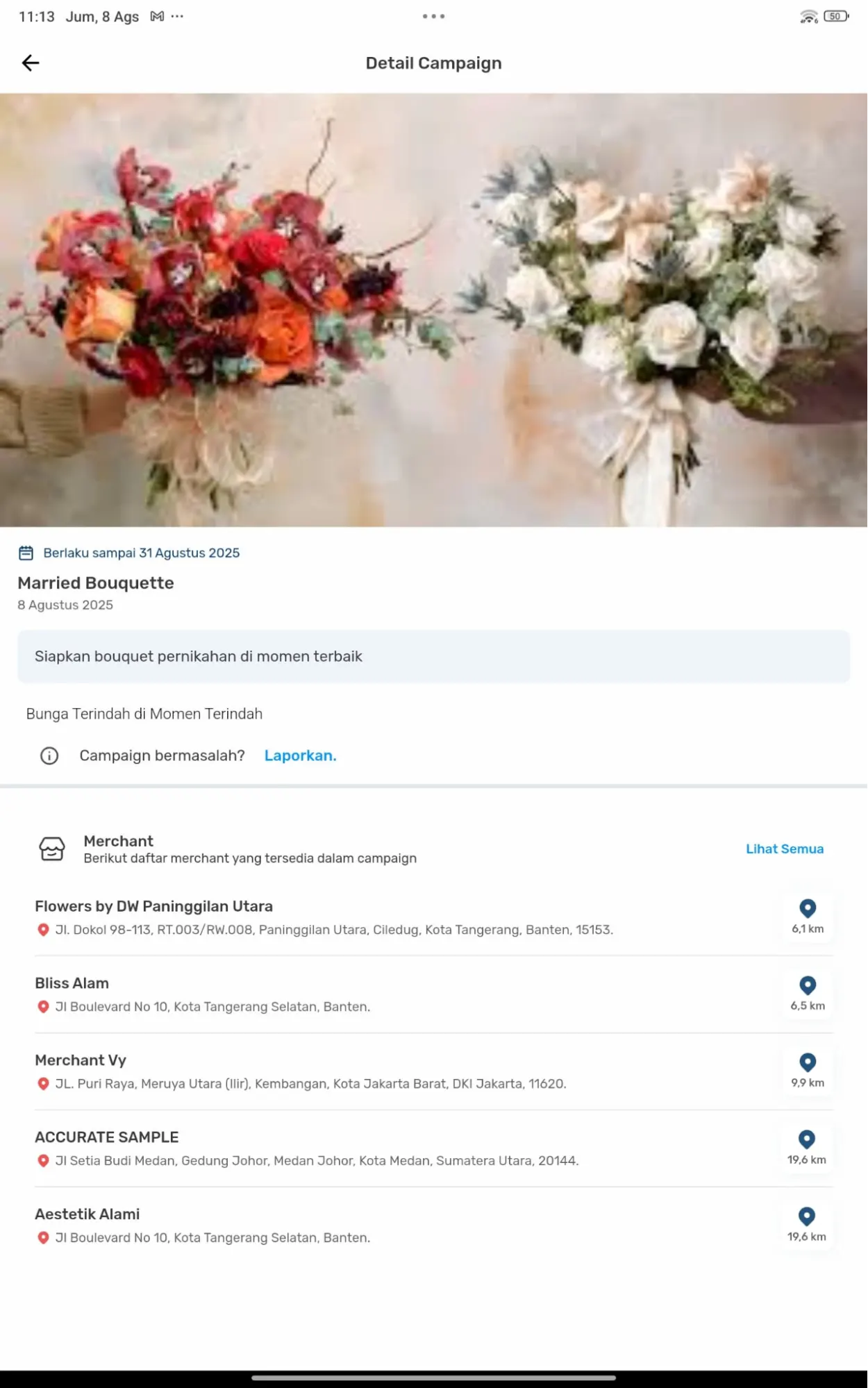The width and height of the screenshot is (868, 1388).
Task: Tap the three-dot handle at top center
Action: click(x=434, y=16)
